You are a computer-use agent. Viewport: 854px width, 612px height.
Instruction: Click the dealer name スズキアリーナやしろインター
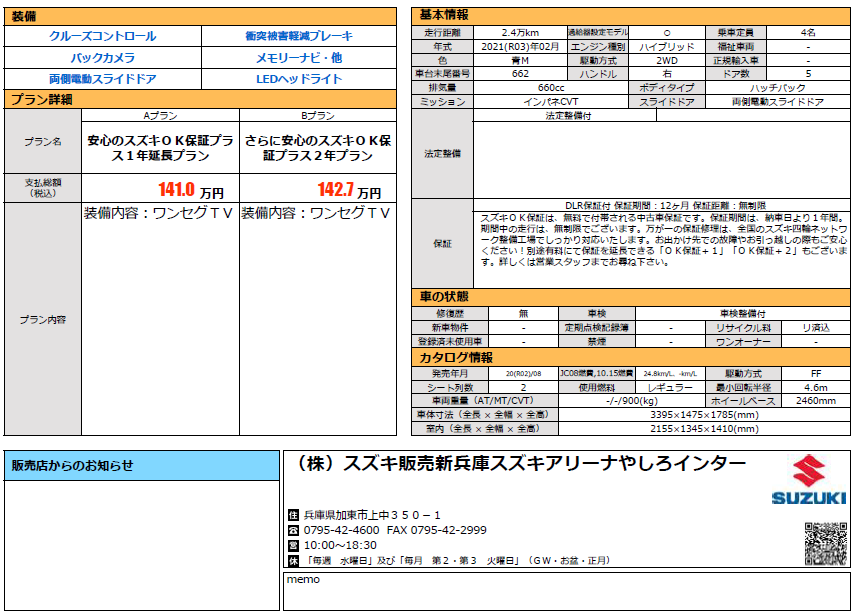[520, 463]
